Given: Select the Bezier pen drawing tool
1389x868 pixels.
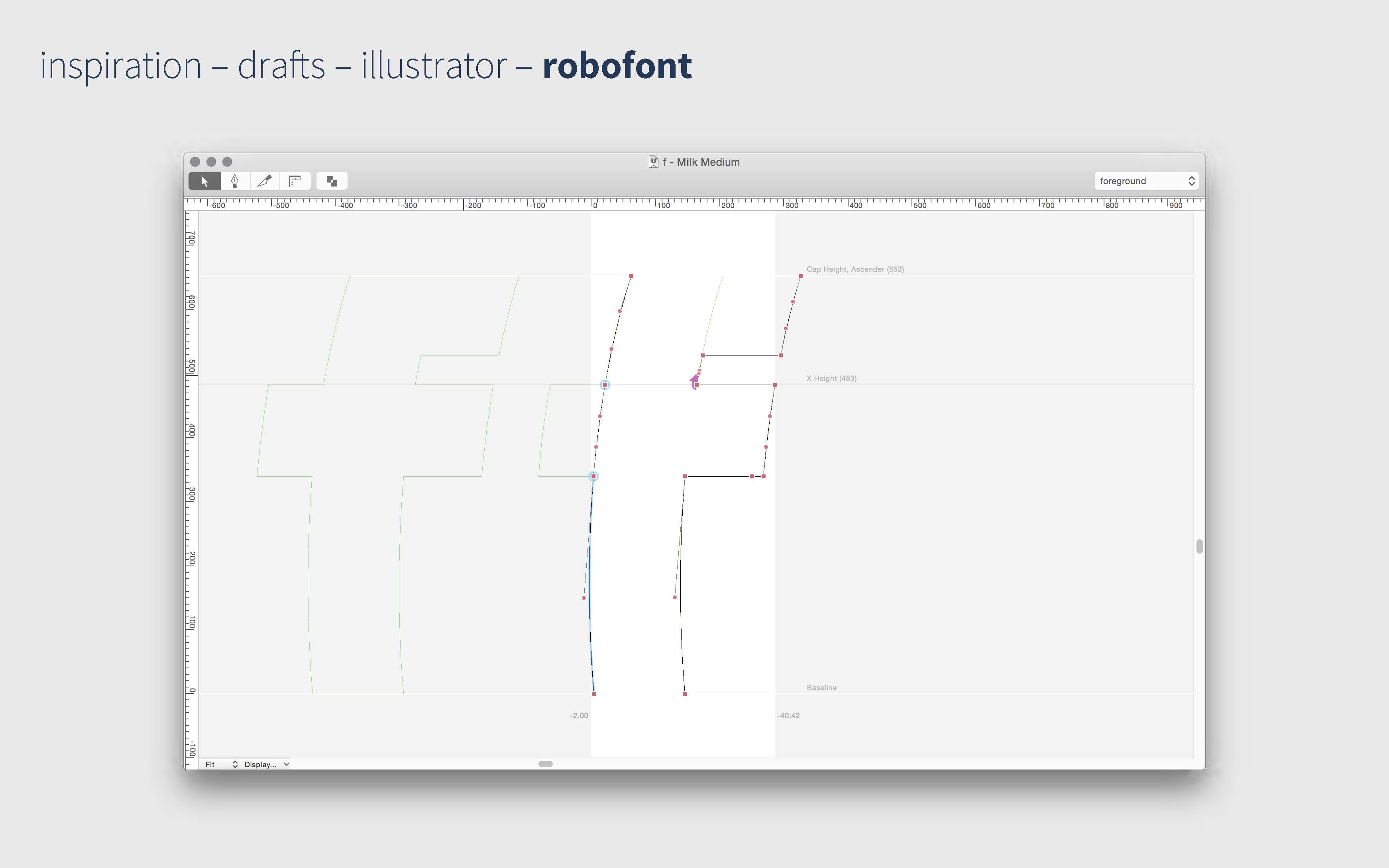Looking at the screenshot, I should pos(235,181).
